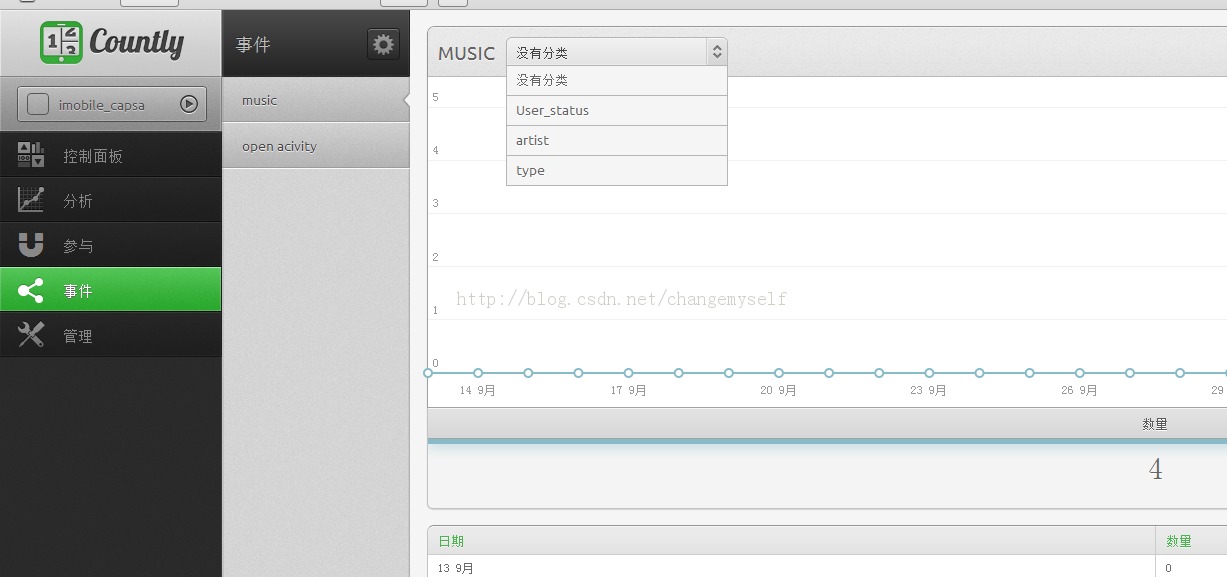This screenshot has height=577, width=1227.
Task: Choose 没有分类 option in list
Action: click(617, 81)
